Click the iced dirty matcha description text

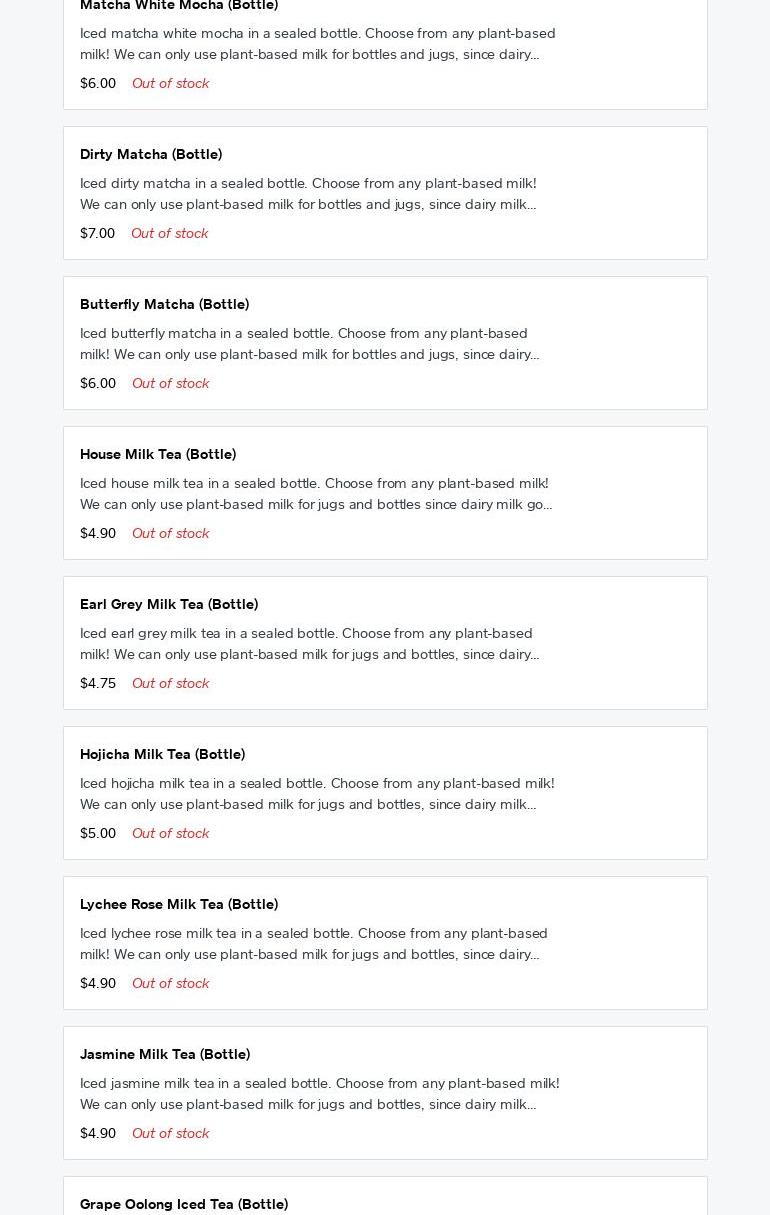308,194
